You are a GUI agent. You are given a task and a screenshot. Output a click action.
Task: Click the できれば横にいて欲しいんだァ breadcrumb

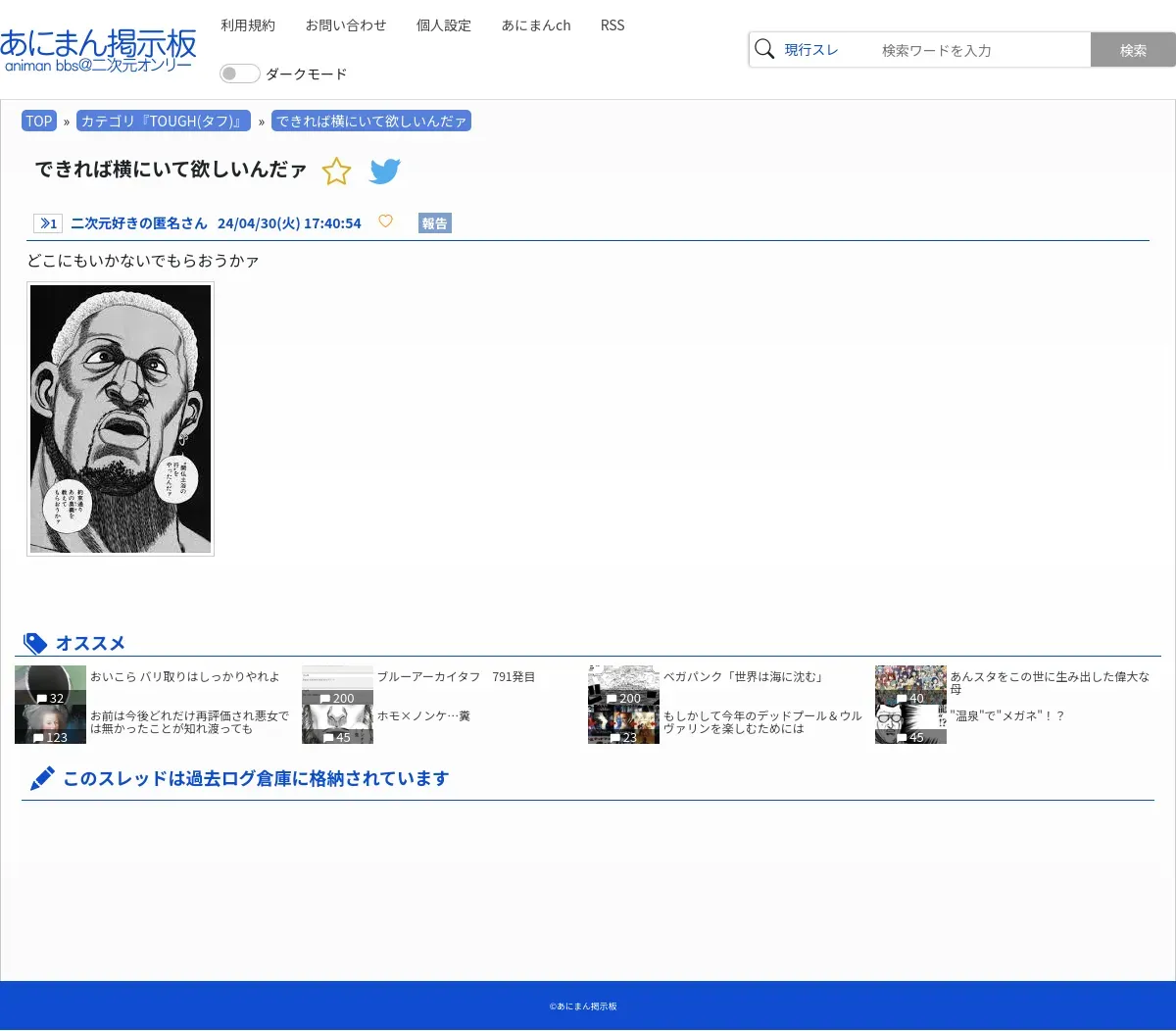(x=371, y=122)
